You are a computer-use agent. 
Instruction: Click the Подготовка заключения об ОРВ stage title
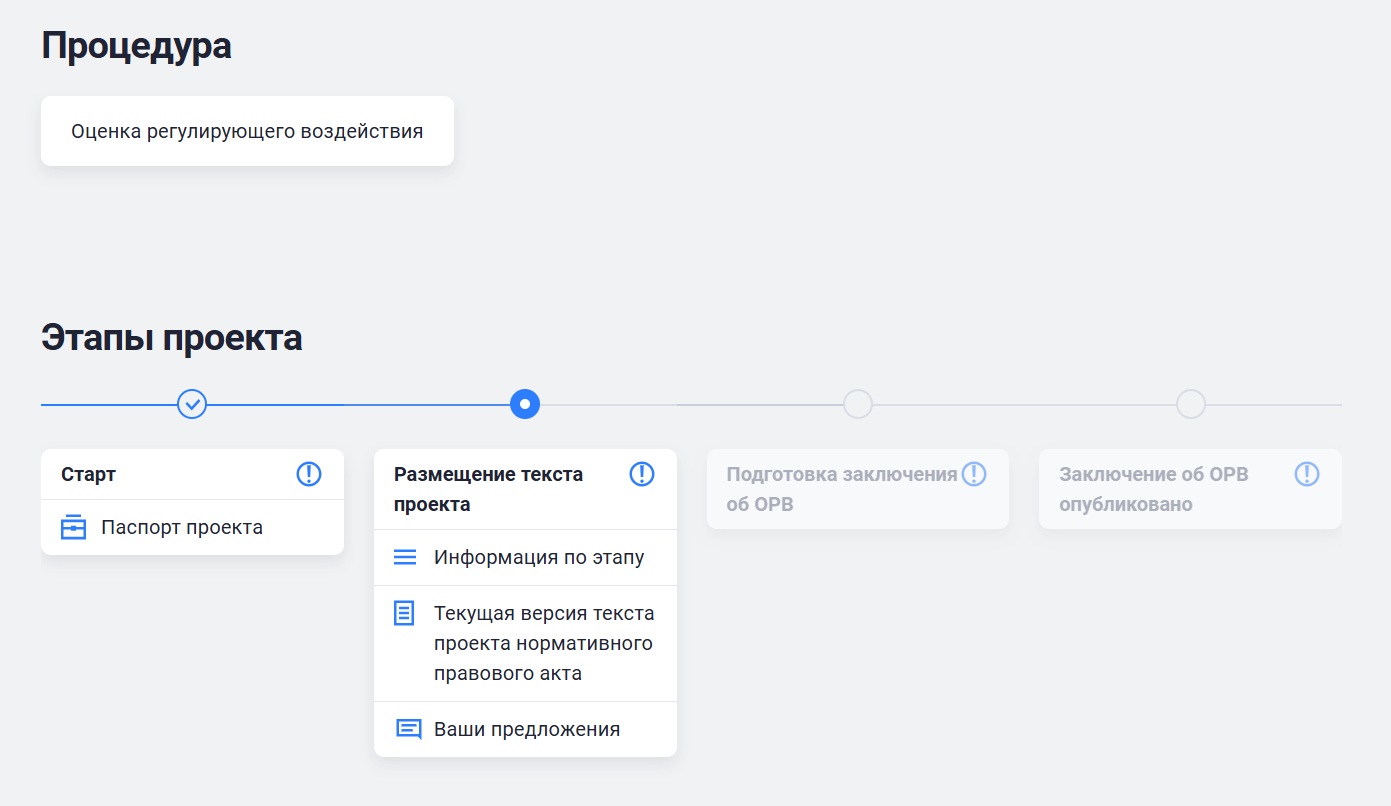tap(841, 489)
